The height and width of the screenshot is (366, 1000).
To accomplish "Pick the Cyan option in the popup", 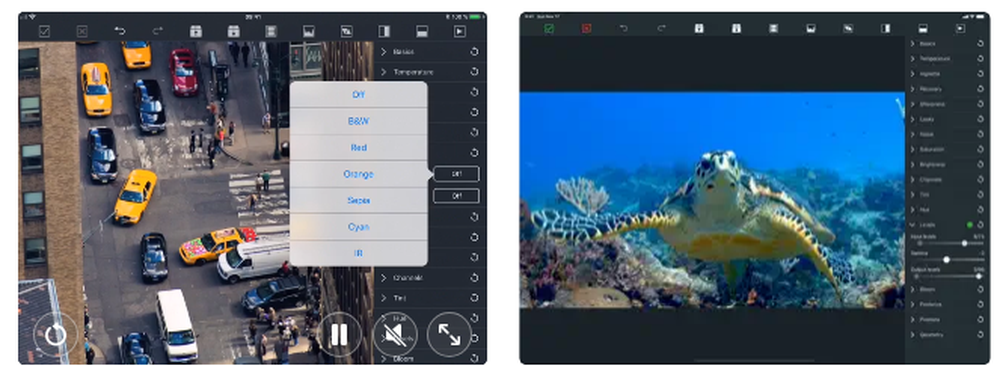I will click(358, 227).
